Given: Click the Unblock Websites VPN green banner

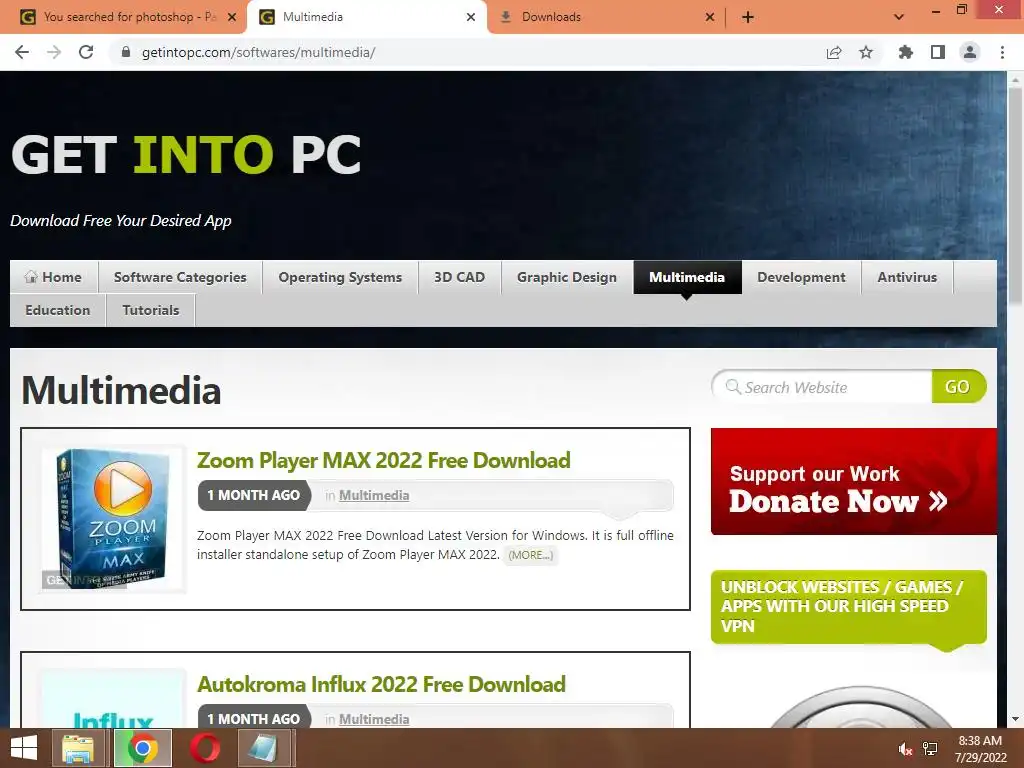Looking at the screenshot, I should pyautogui.click(x=848, y=607).
